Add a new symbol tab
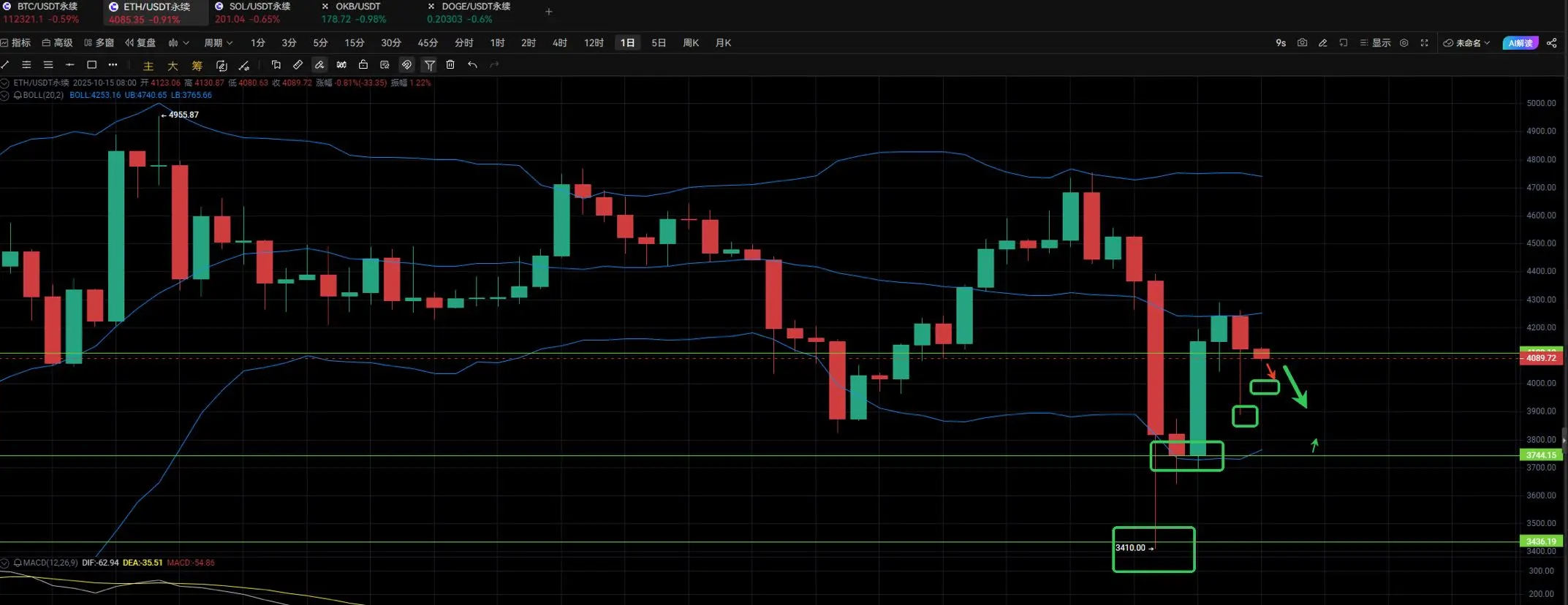Screen dimensions: 1568x605 coord(549,12)
